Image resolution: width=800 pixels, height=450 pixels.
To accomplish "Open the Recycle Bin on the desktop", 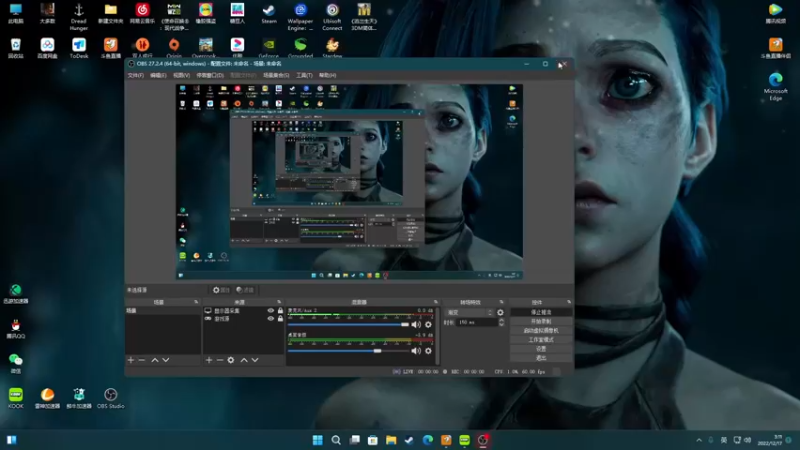I will pos(16,48).
